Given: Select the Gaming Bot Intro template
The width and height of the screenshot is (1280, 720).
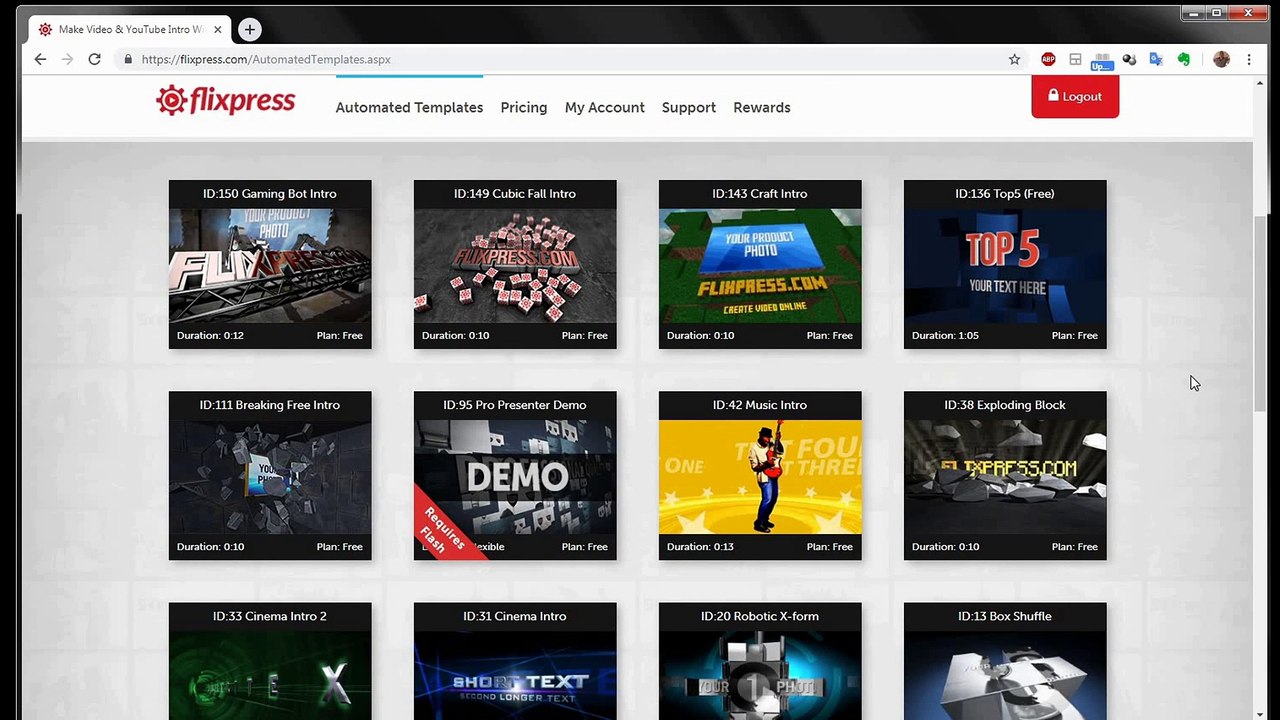Looking at the screenshot, I should click(270, 265).
